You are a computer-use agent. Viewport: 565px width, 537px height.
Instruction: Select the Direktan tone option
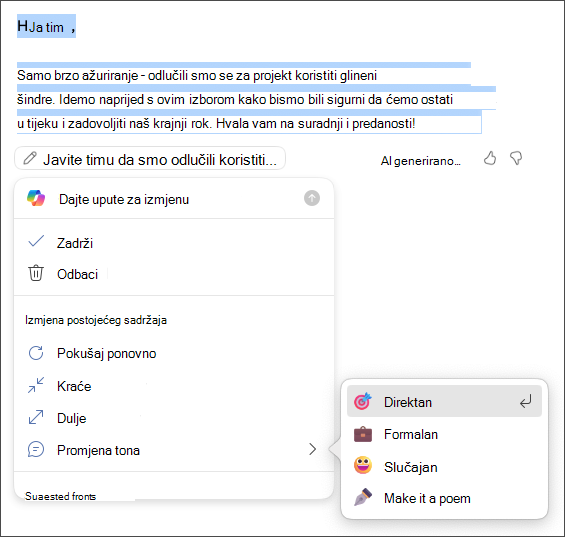point(444,401)
